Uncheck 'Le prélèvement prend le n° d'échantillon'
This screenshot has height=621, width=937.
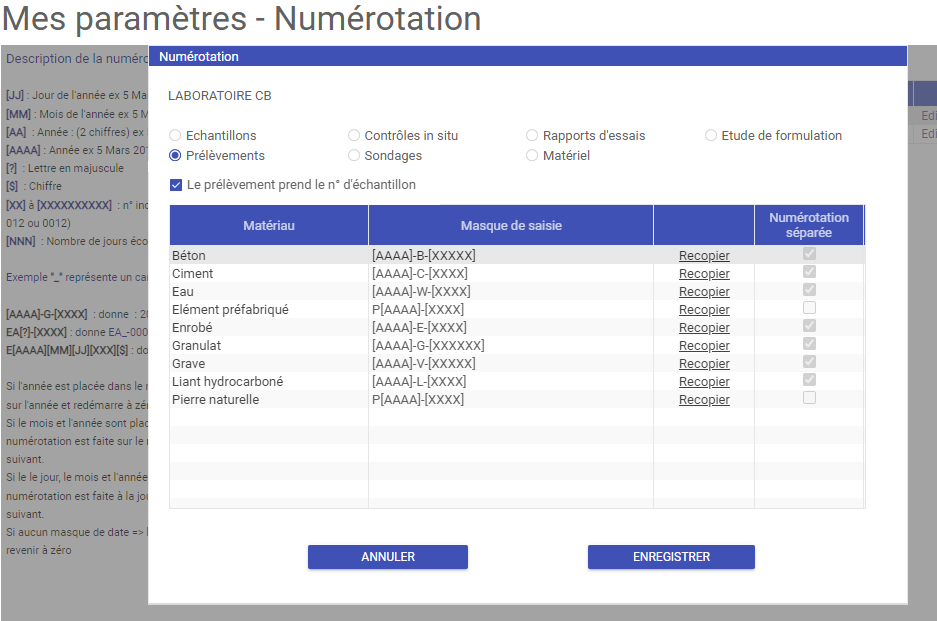pos(176,185)
